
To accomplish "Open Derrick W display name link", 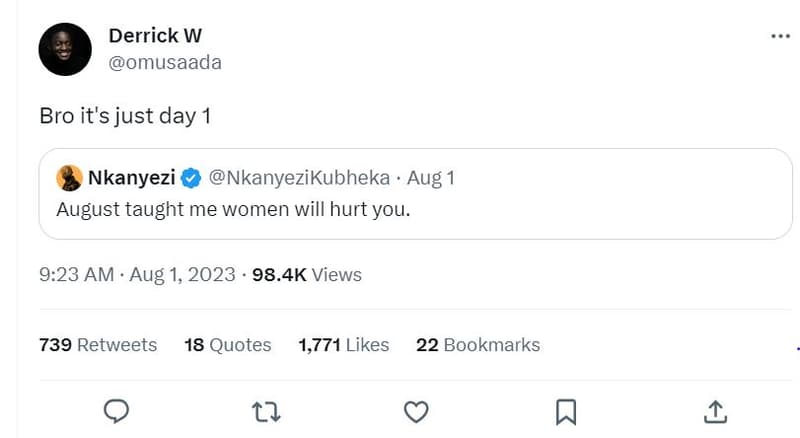I will click(154, 36).
